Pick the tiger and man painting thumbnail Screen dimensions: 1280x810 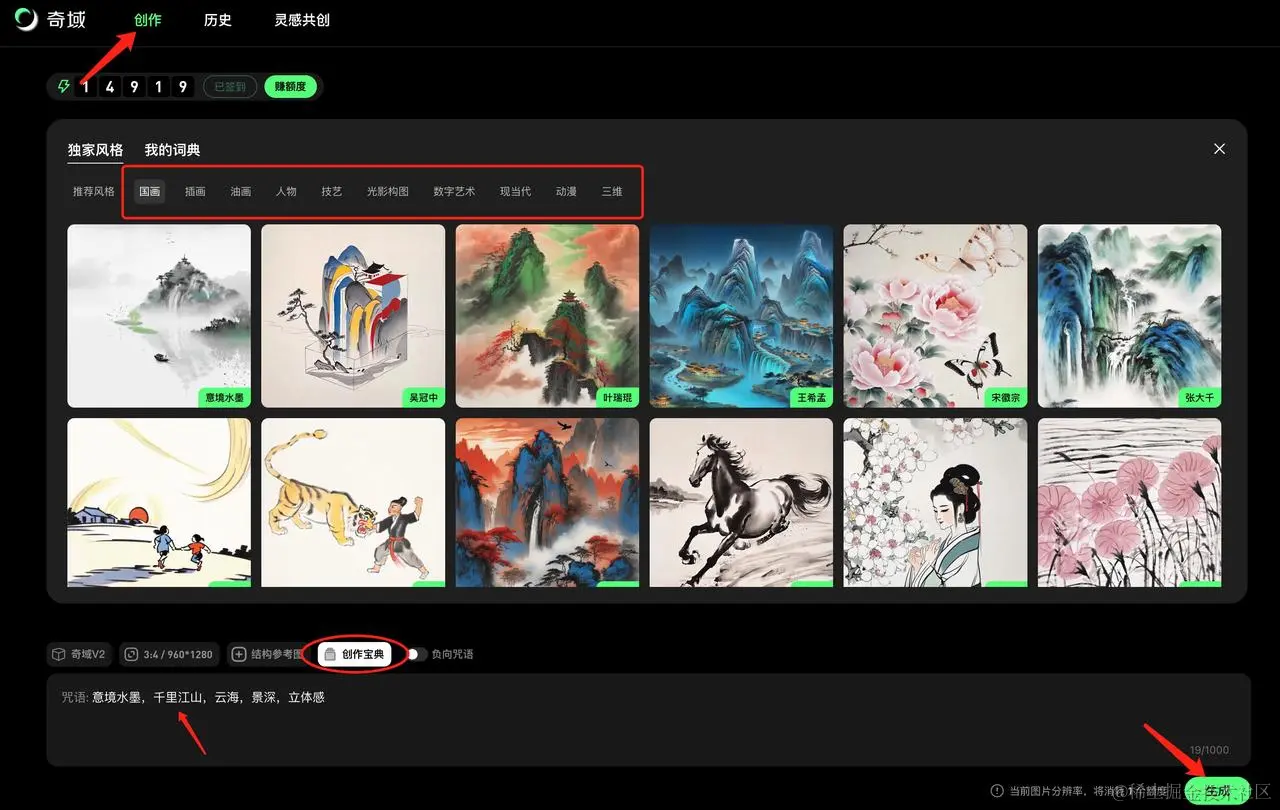coord(353,502)
